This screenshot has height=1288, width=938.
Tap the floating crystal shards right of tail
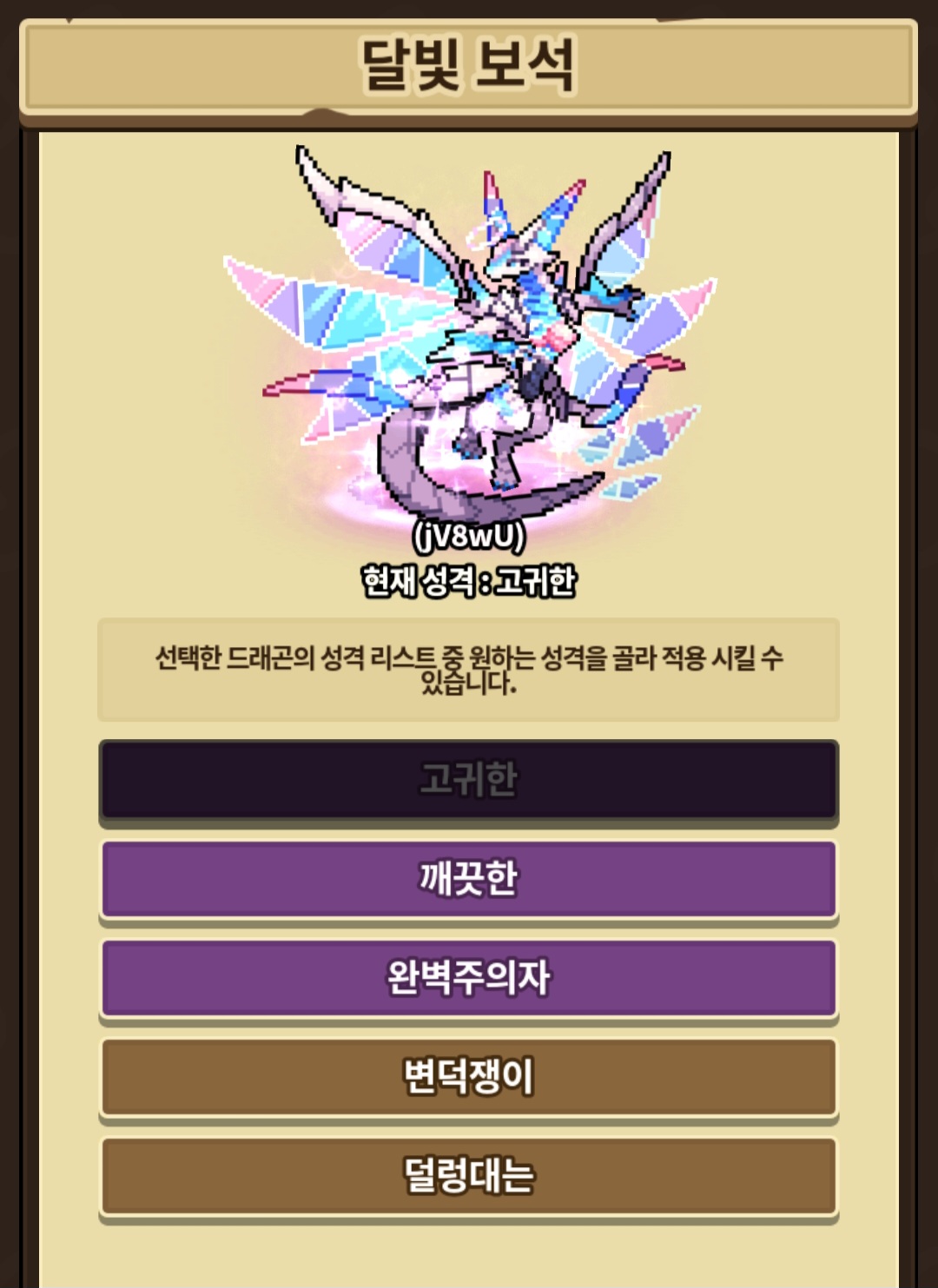click(x=638, y=452)
